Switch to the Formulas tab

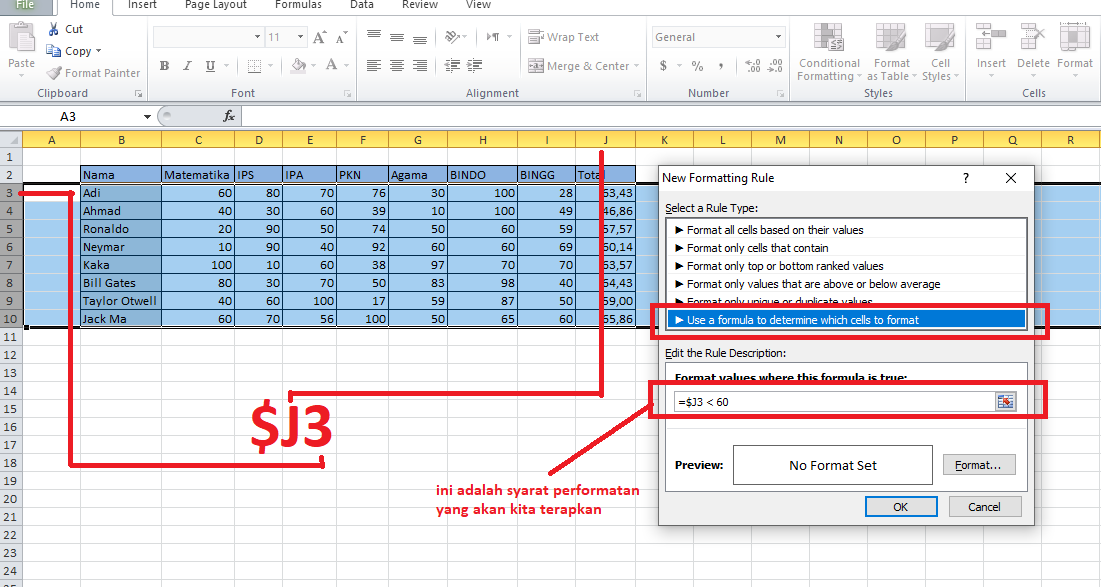pos(298,5)
